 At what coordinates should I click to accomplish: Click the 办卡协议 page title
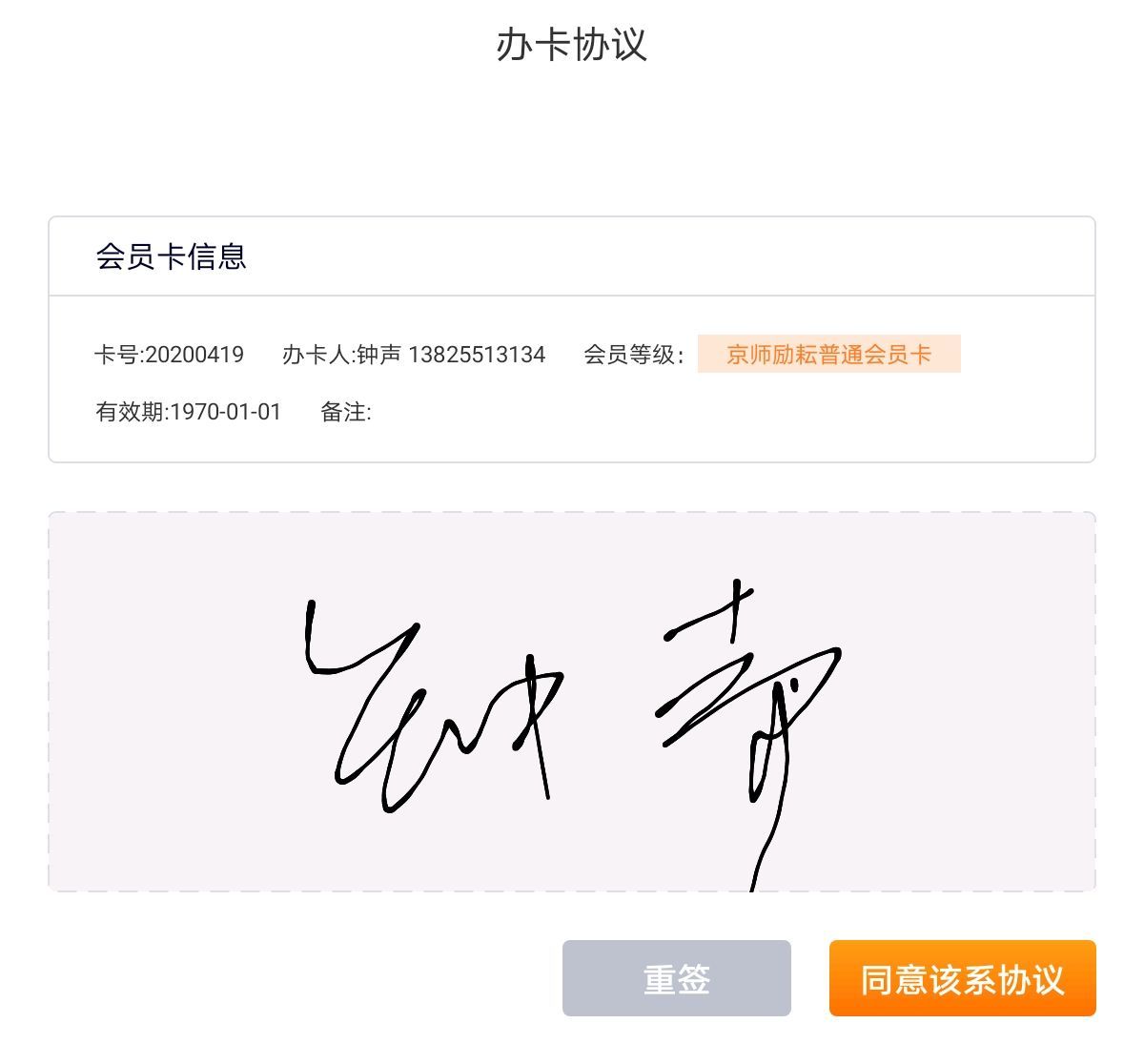point(572,45)
